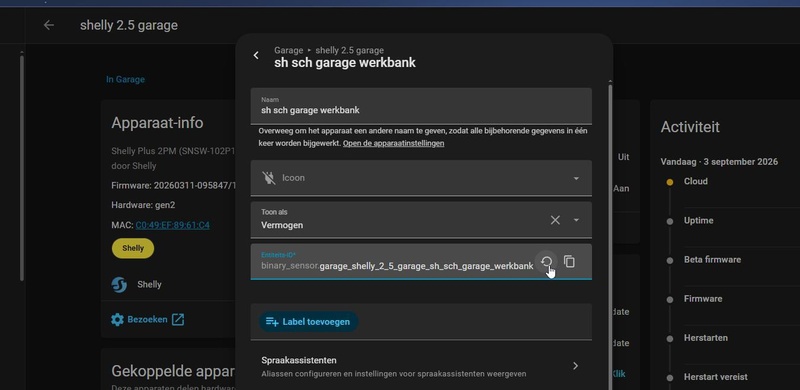Copy the entity ID to the clipboard
This screenshot has width=800, height=390.
click(x=569, y=262)
